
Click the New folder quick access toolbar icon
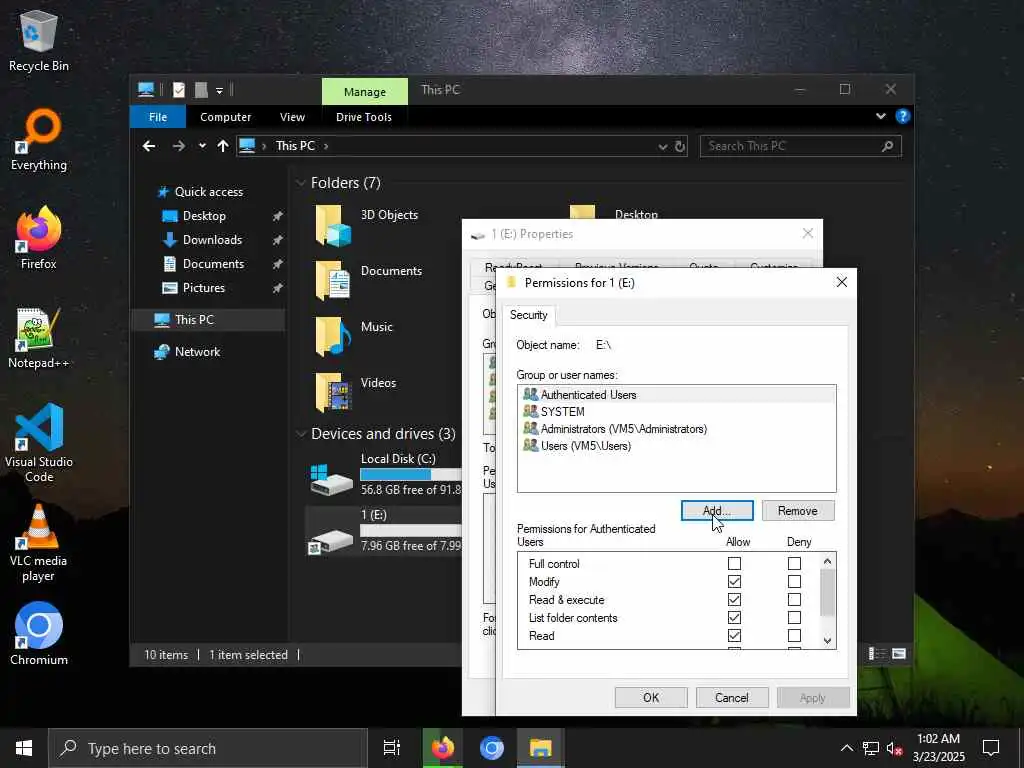201,90
